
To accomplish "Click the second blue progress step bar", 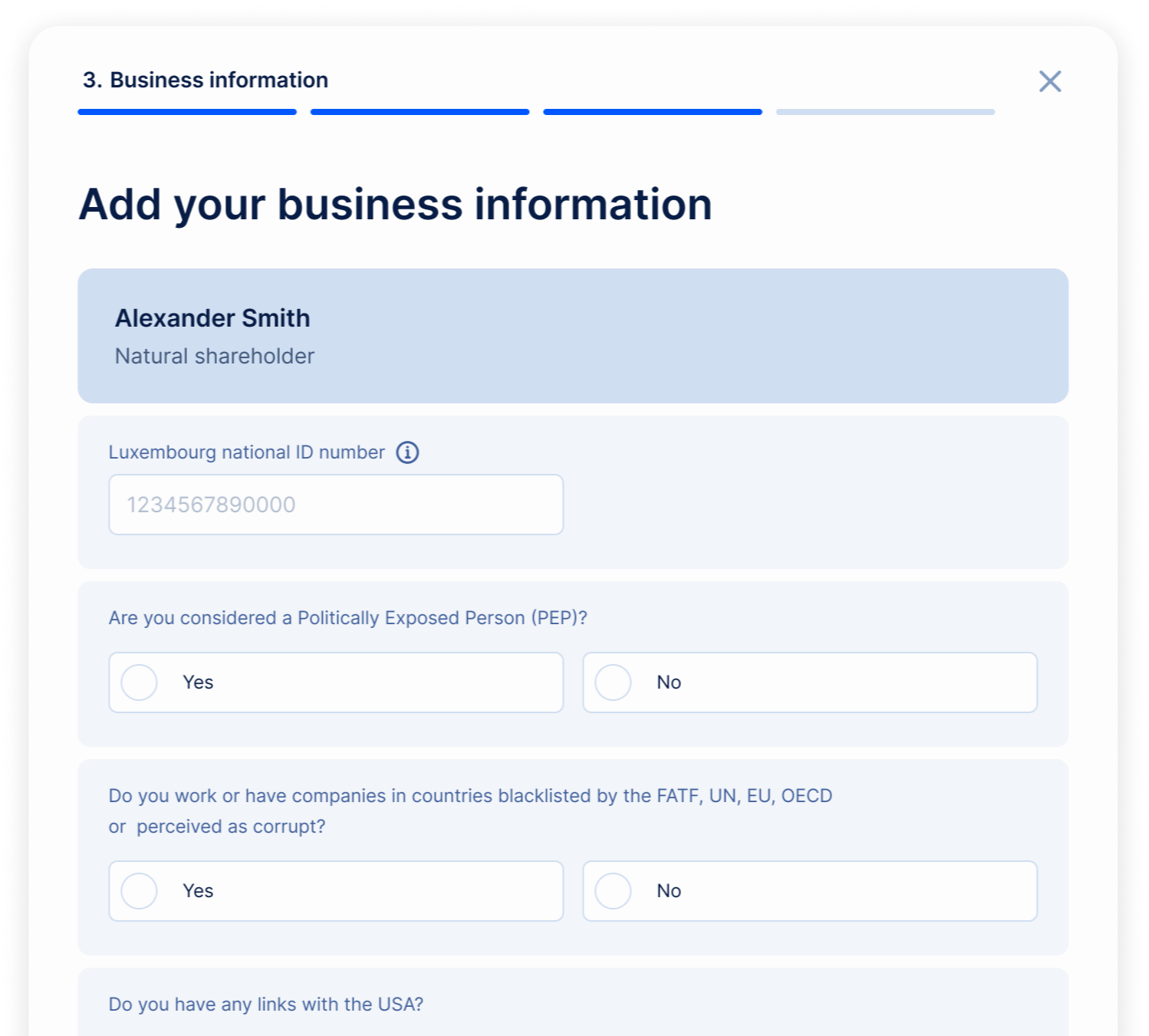I will click(420, 112).
